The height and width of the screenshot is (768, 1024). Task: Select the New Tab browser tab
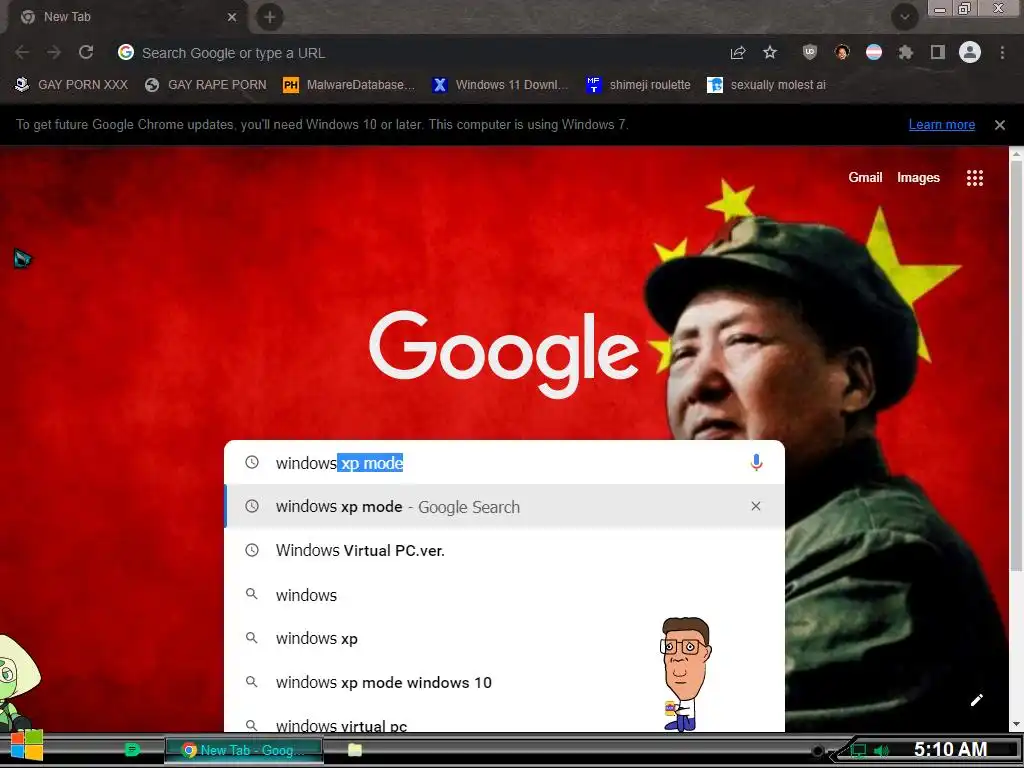[127, 17]
